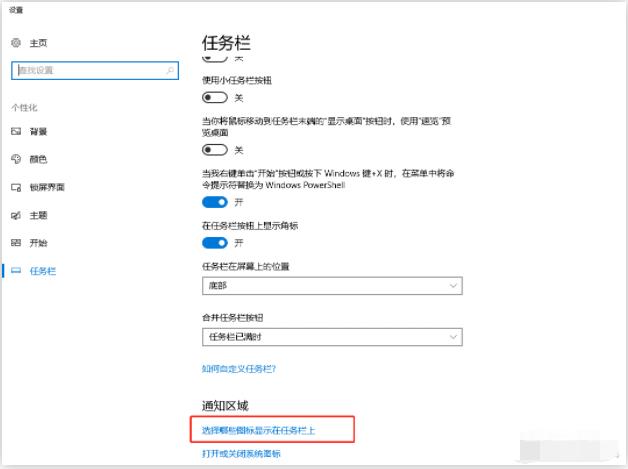Open the 开始 settings page
This screenshot has width=628, height=469.
[x=38, y=243]
